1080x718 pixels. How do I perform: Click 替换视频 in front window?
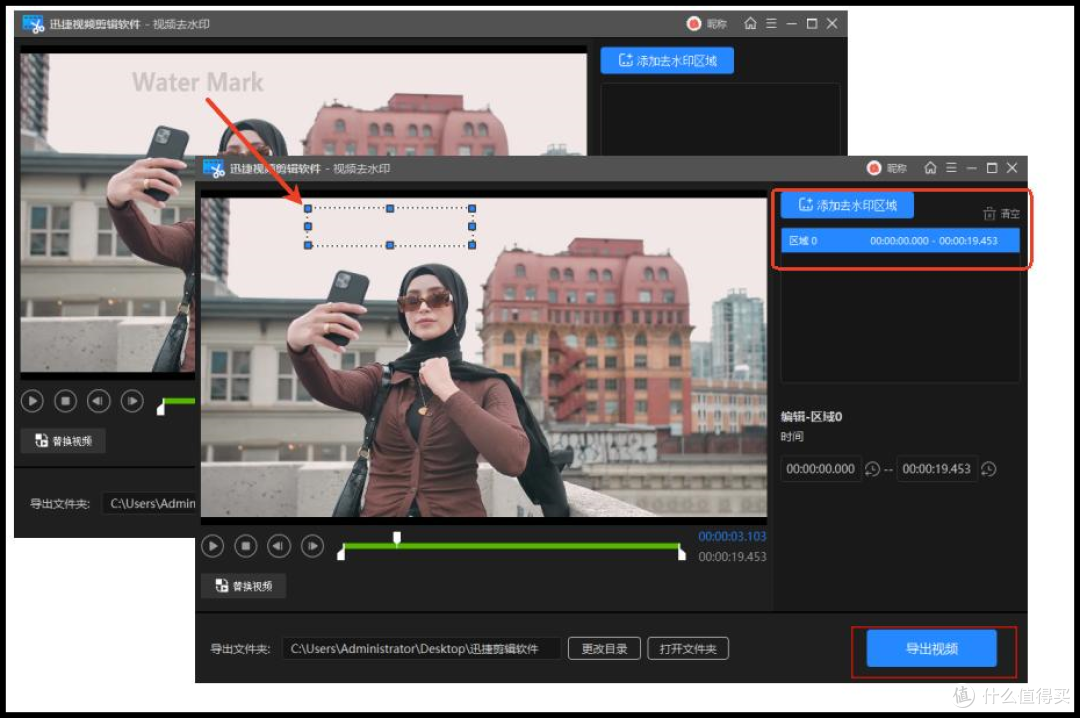click(244, 586)
